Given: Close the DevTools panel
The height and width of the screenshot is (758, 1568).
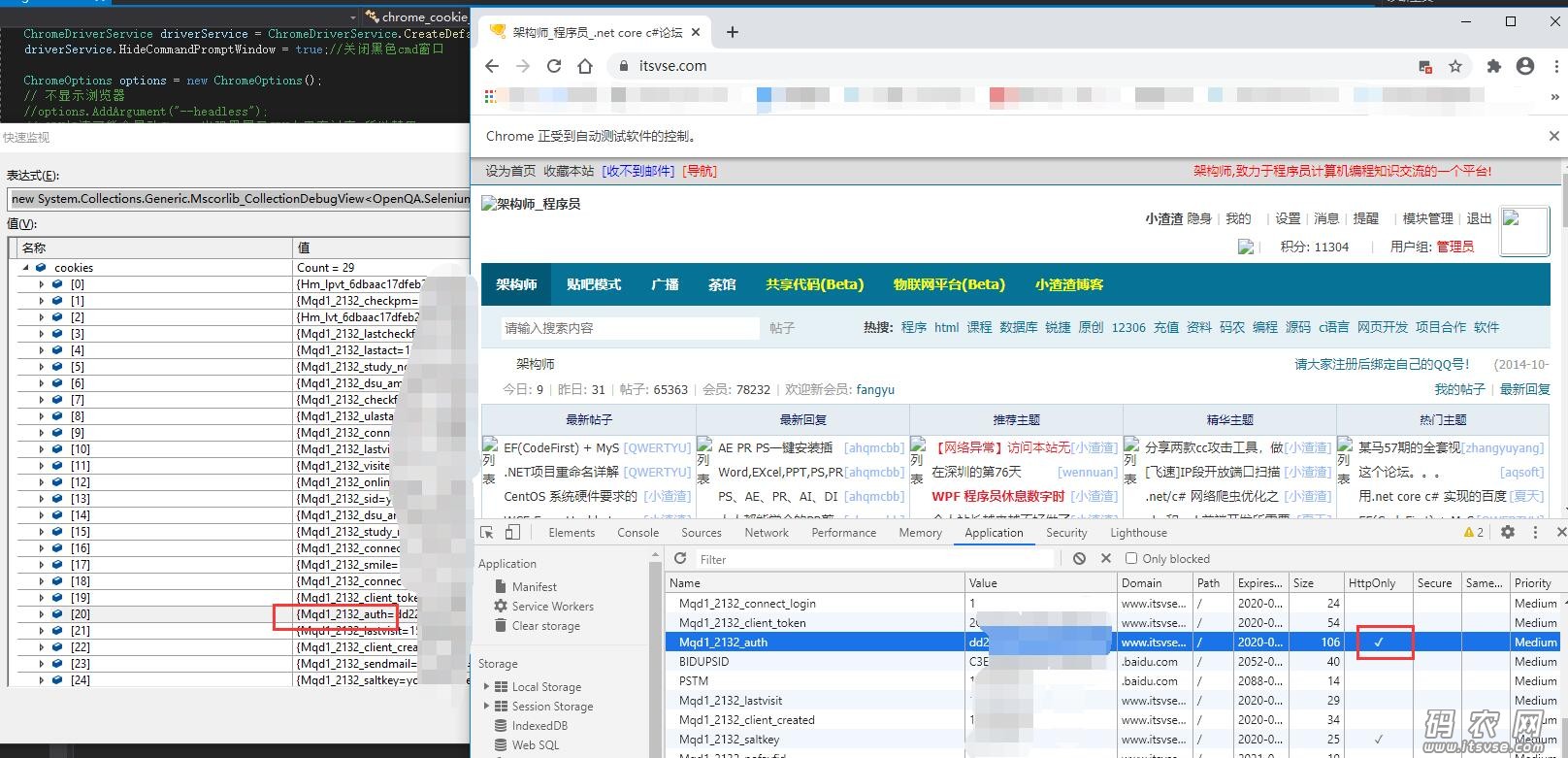Looking at the screenshot, I should (x=1560, y=532).
